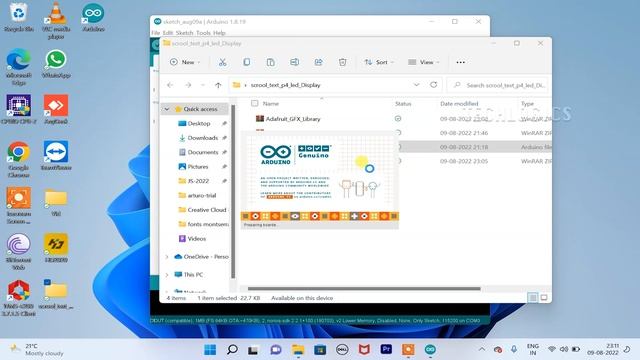Click the Cut icon in Explorer toolbar
The width and height of the screenshot is (640, 360).
(x=222, y=62)
